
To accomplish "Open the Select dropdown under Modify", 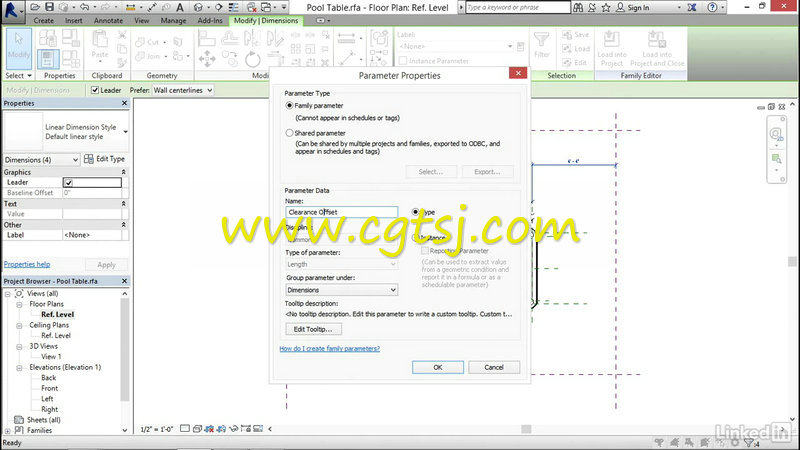I will (19, 76).
